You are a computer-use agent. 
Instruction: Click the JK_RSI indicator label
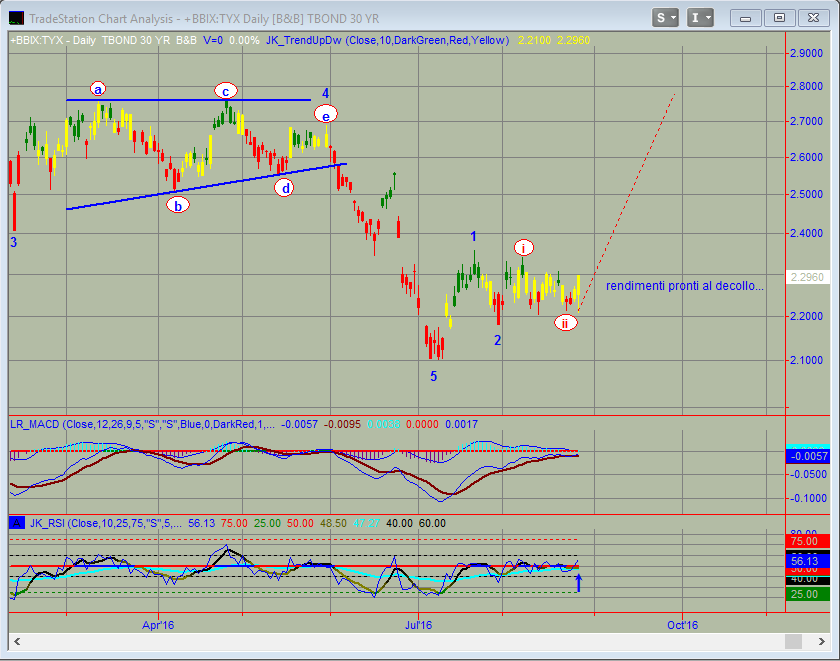106,523
